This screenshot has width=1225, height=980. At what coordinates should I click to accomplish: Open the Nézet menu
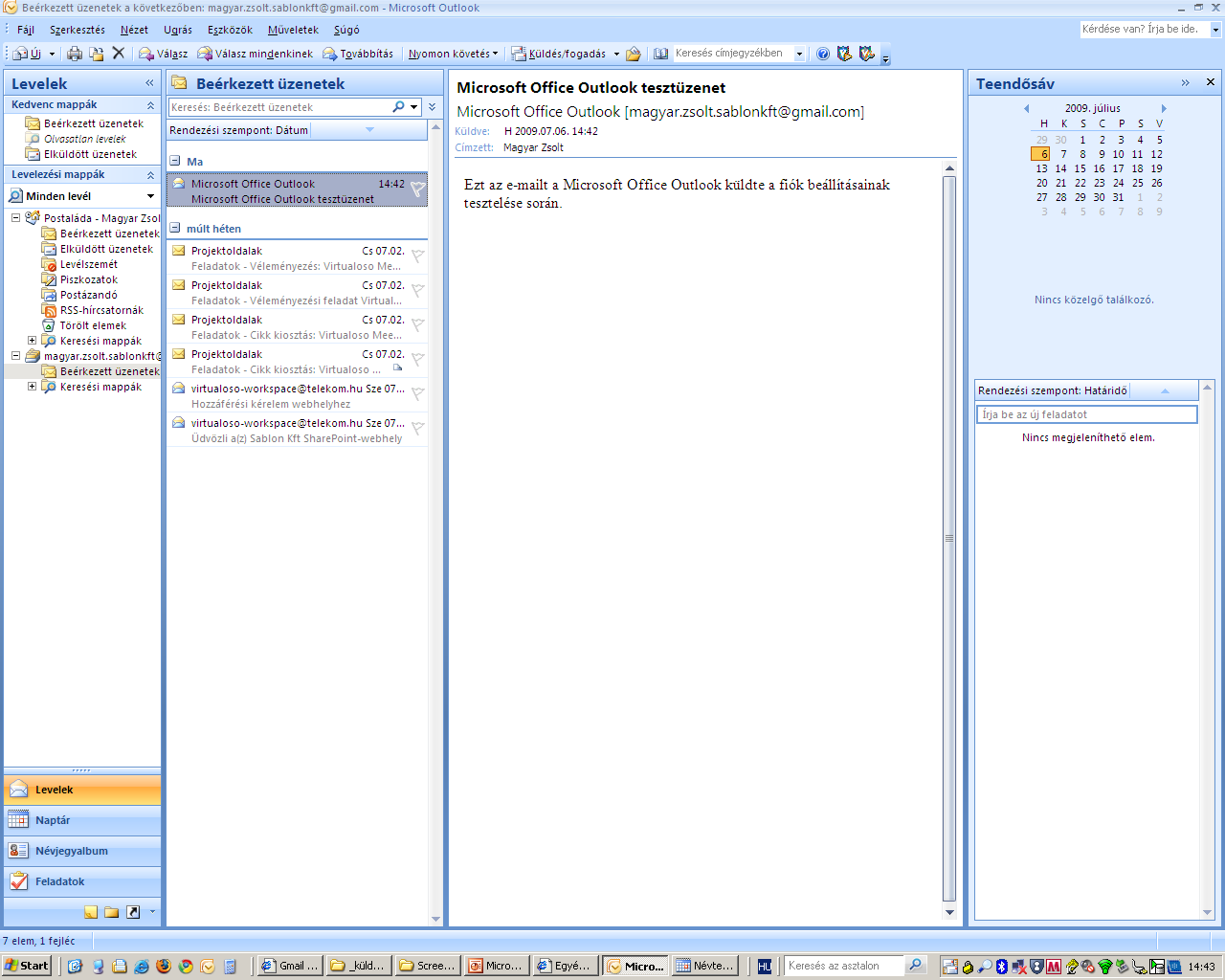134,30
